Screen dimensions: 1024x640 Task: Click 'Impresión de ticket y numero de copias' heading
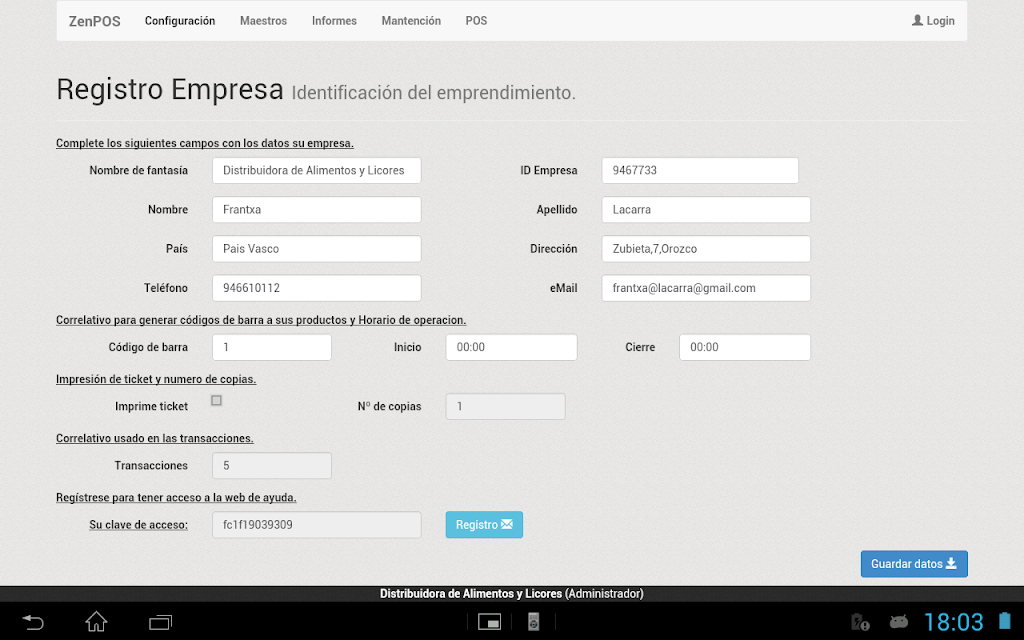pyautogui.click(x=156, y=379)
